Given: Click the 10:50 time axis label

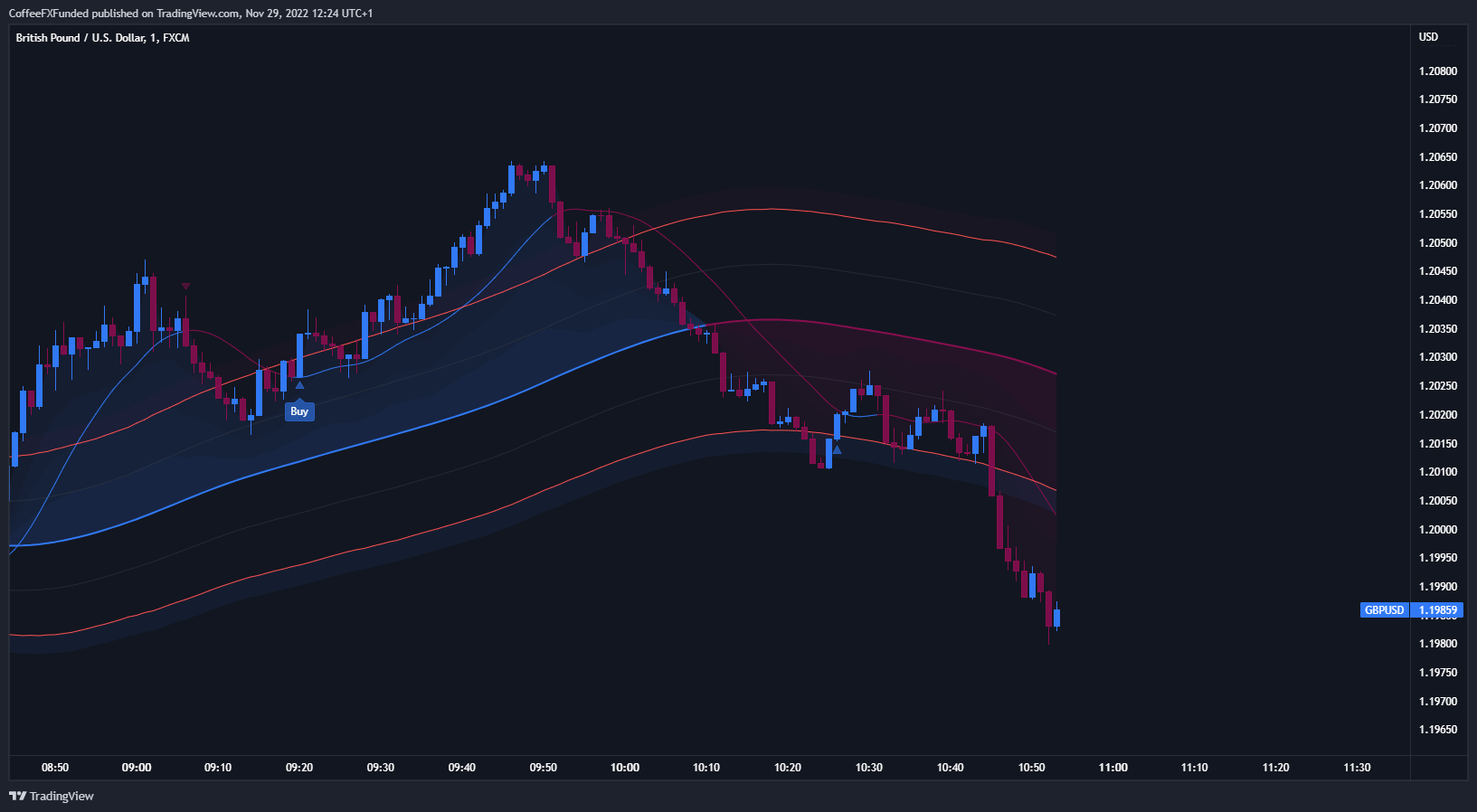Looking at the screenshot, I should tap(1032, 768).
